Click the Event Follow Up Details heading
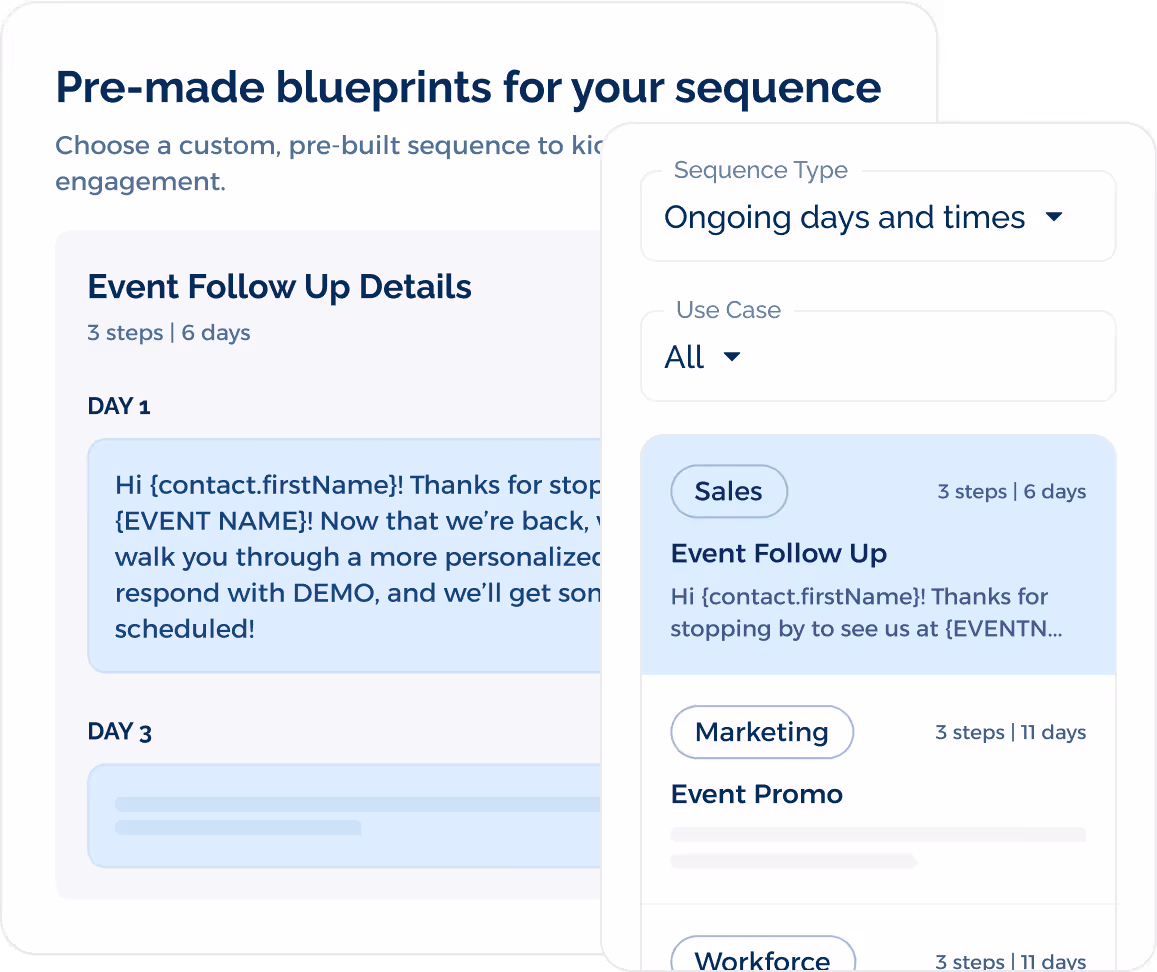Viewport: 1157px width, 972px height. pyautogui.click(x=279, y=287)
